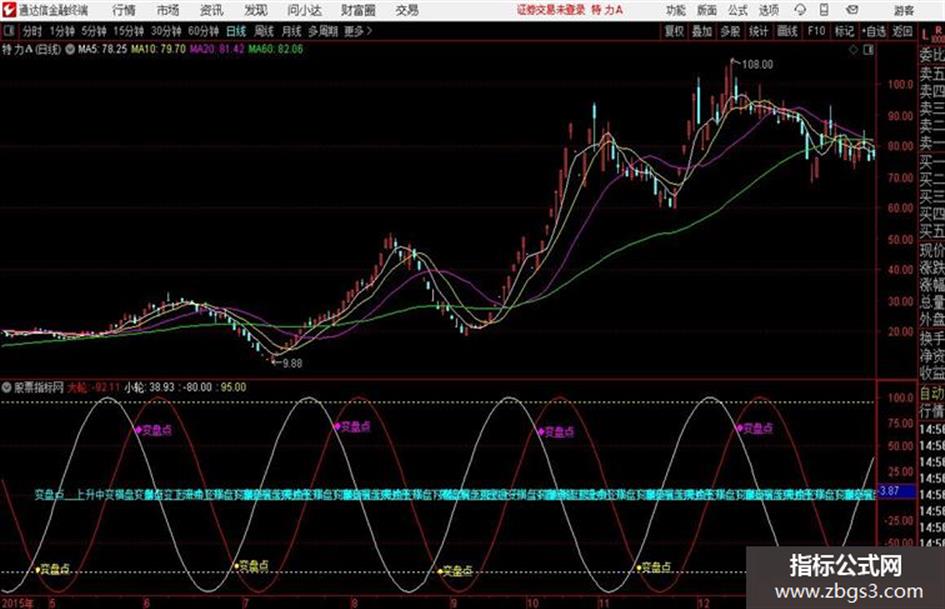Switch to 15分钟 period tab
The image size is (945, 609).
tap(128, 31)
